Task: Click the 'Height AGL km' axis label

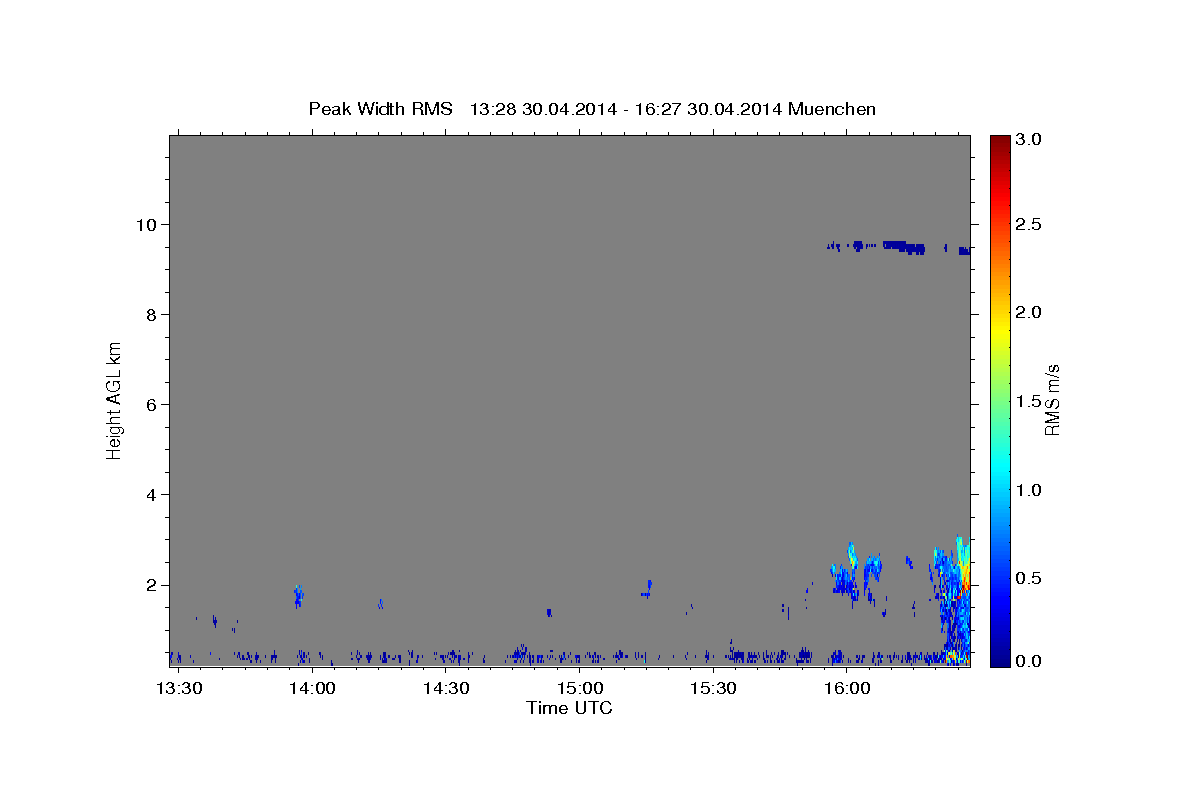Action: 115,401
